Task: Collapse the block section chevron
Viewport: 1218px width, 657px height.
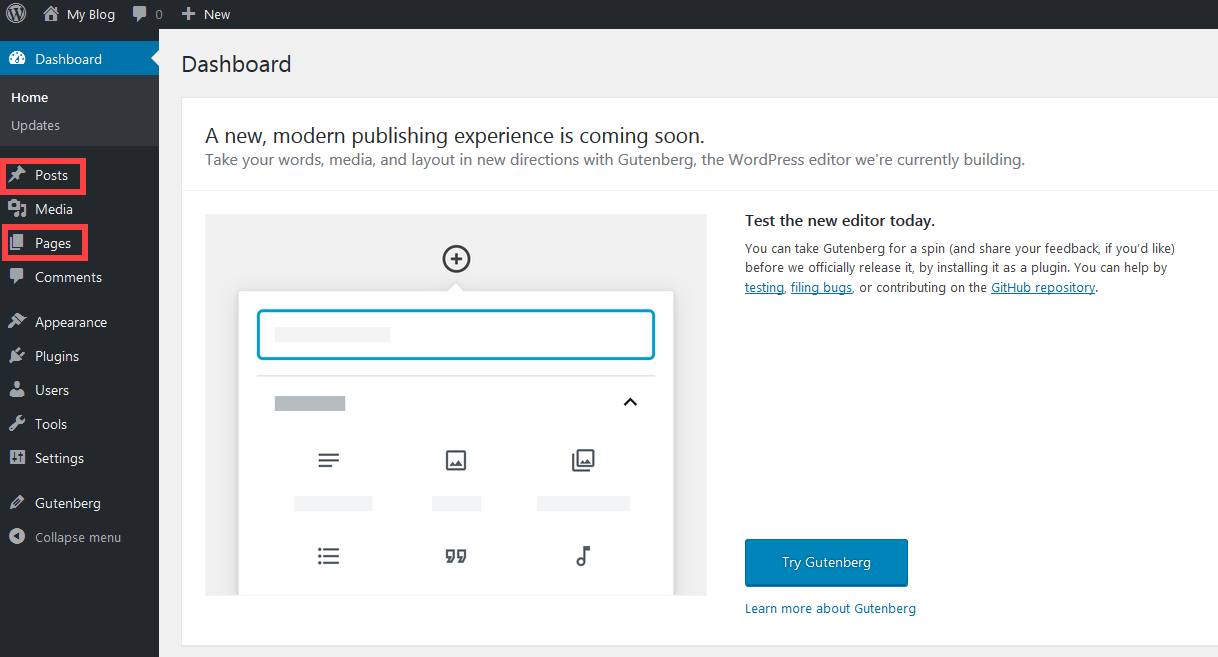Action: [x=630, y=402]
